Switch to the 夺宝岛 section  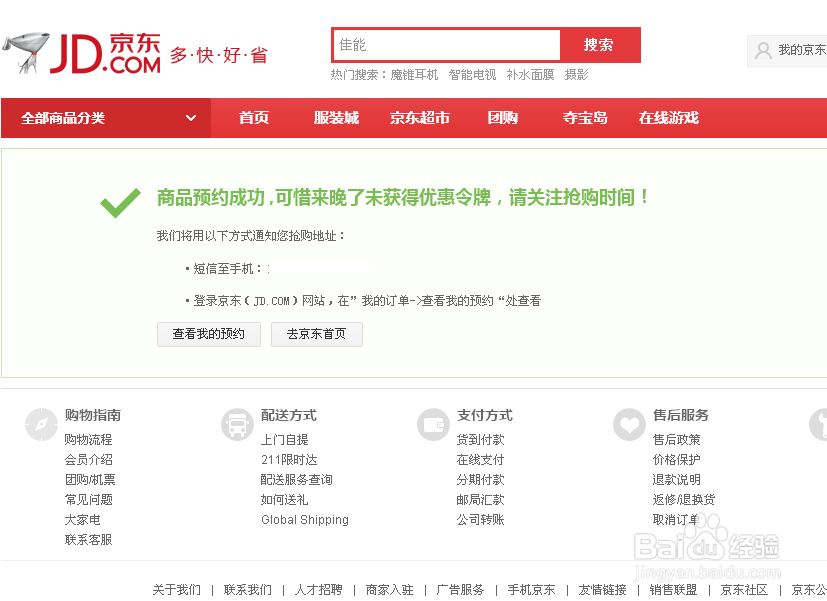pos(584,118)
